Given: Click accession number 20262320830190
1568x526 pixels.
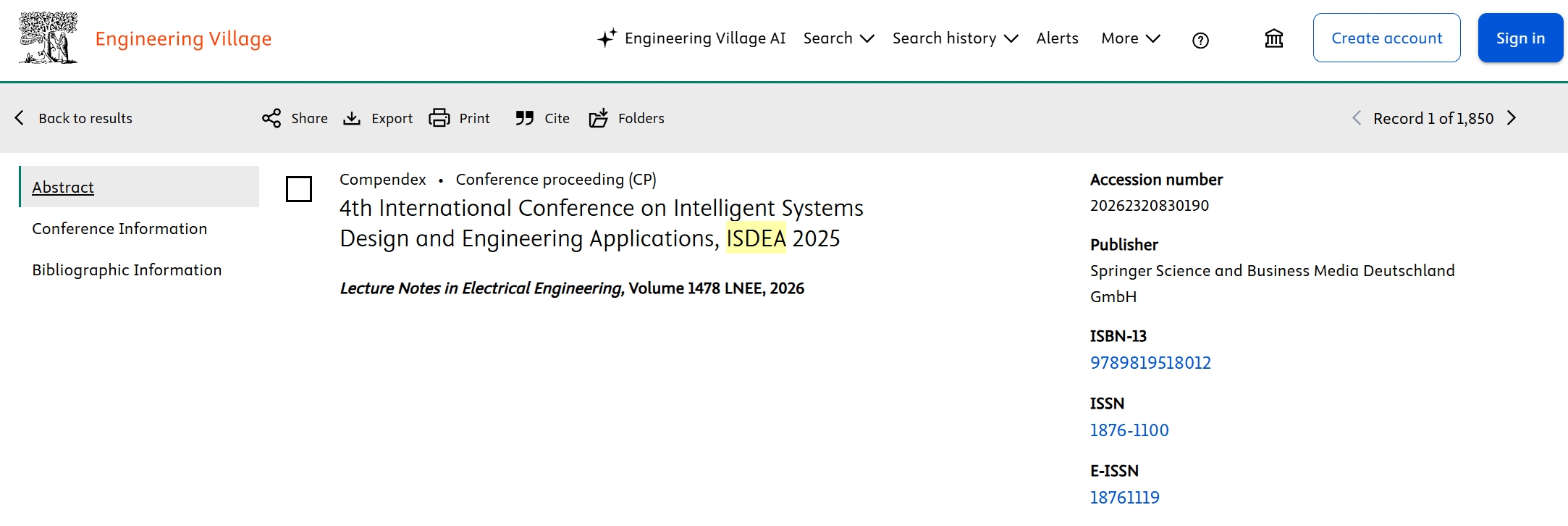Looking at the screenshot, I should pos(1150,206).
